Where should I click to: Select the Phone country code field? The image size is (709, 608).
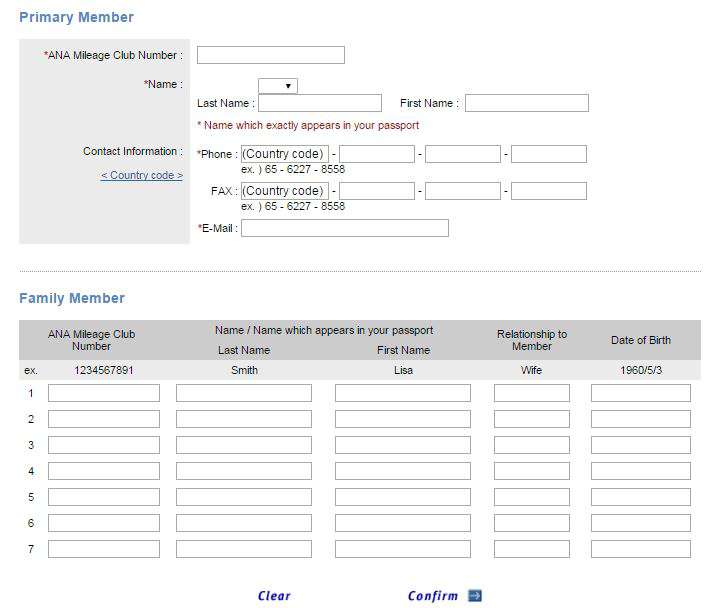[285, 154]
